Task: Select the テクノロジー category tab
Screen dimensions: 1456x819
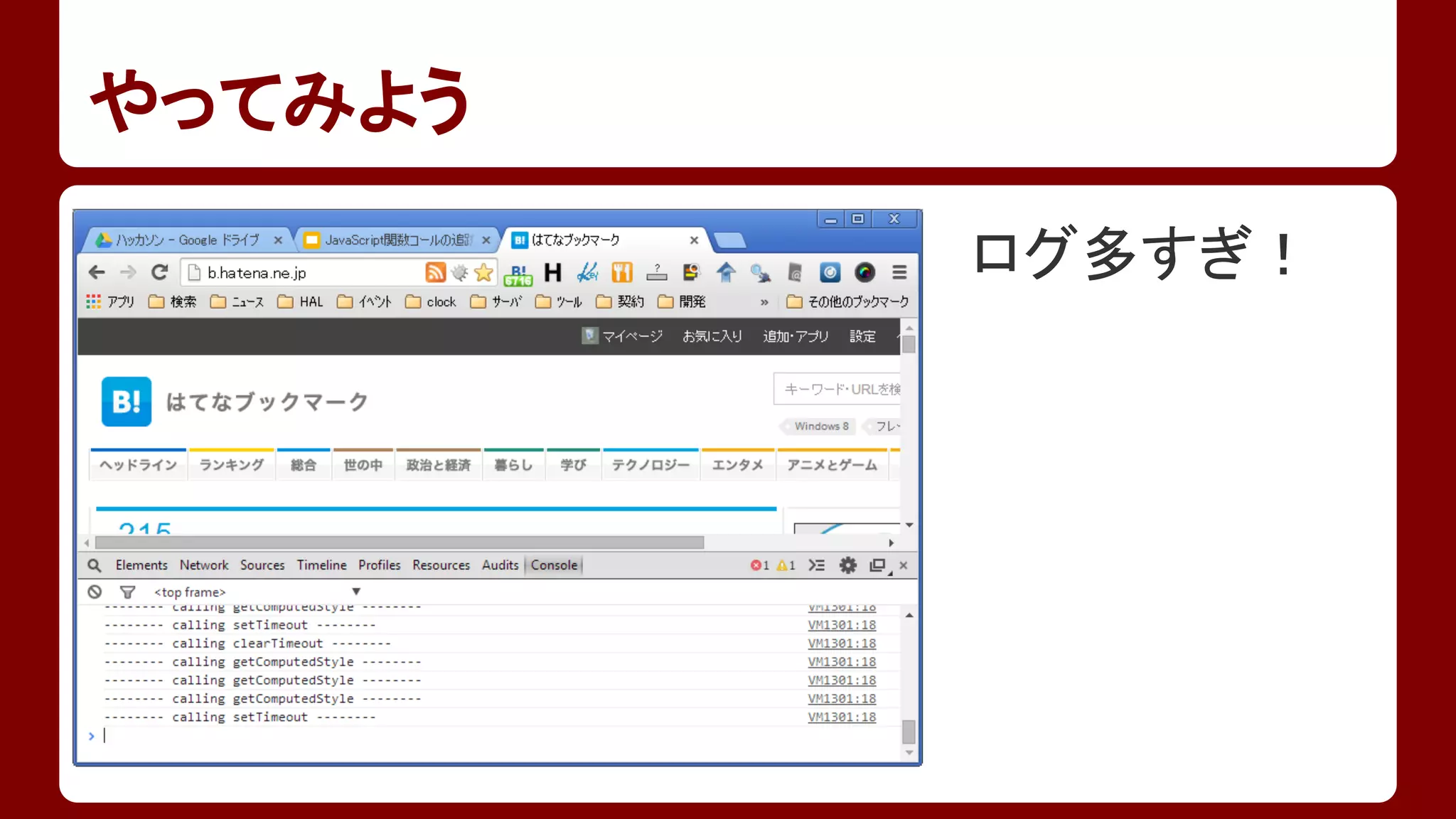Action: tap(651, 465)
